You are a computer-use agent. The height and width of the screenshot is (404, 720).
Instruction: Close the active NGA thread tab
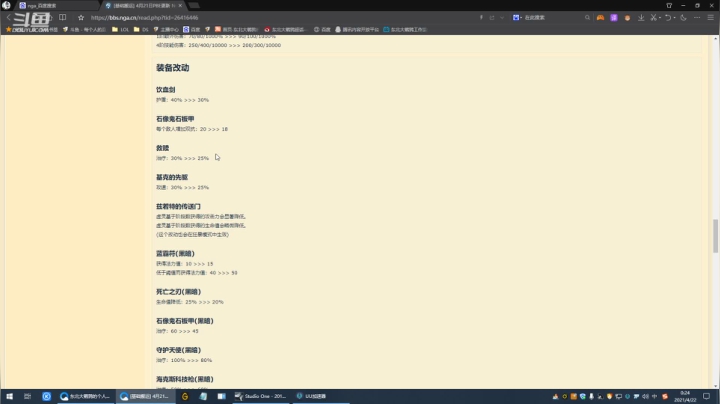point(180,6)
